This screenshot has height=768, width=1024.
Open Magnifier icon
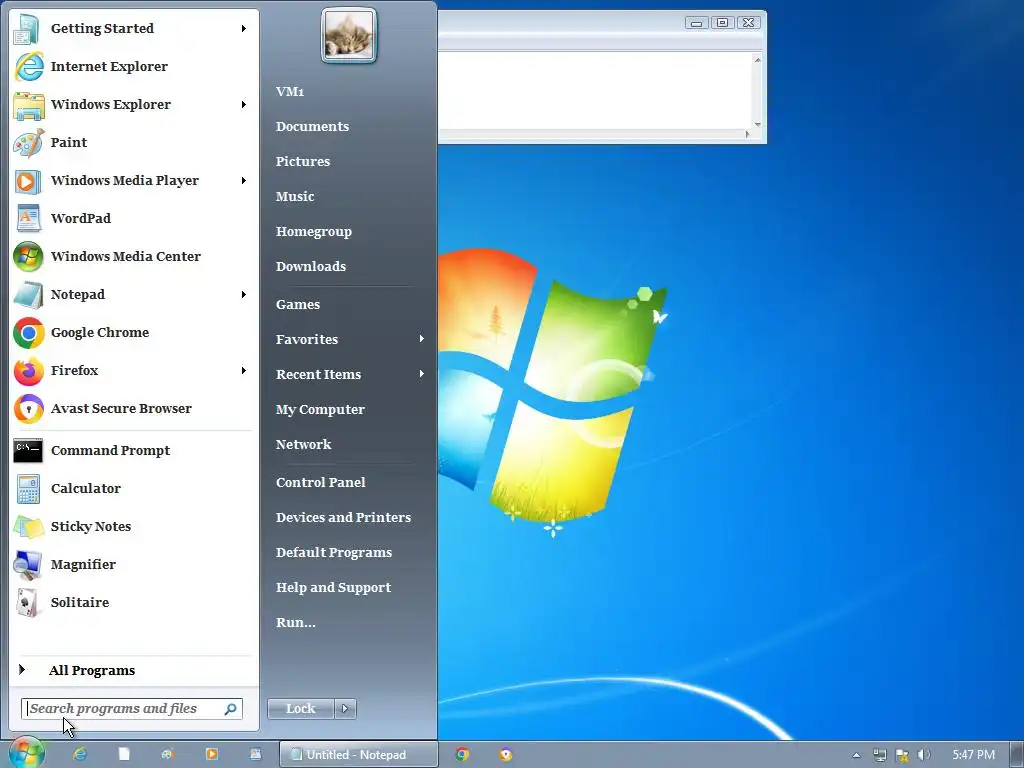[28, 565]
